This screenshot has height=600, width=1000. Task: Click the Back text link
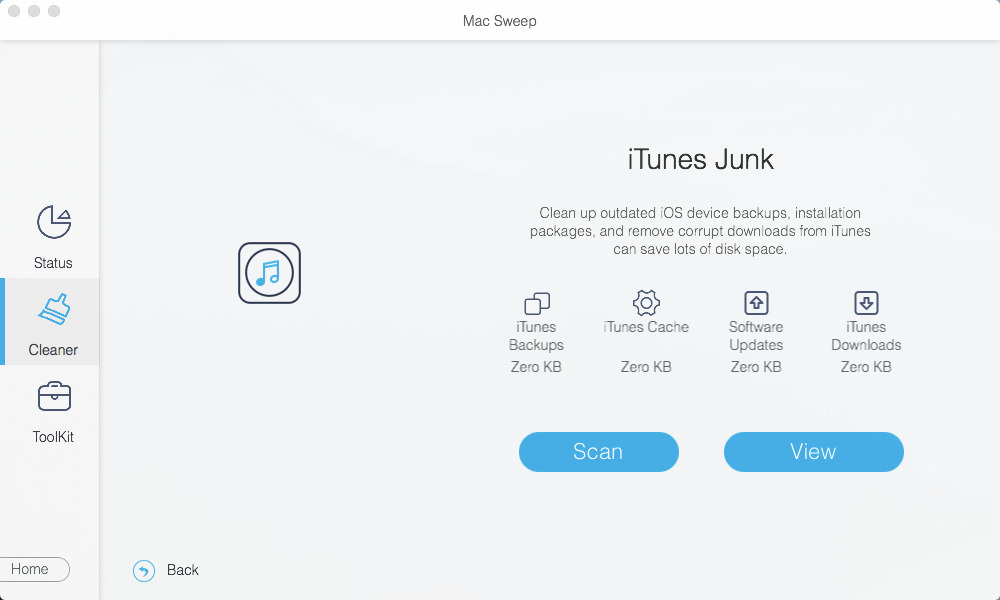point(182,570)
